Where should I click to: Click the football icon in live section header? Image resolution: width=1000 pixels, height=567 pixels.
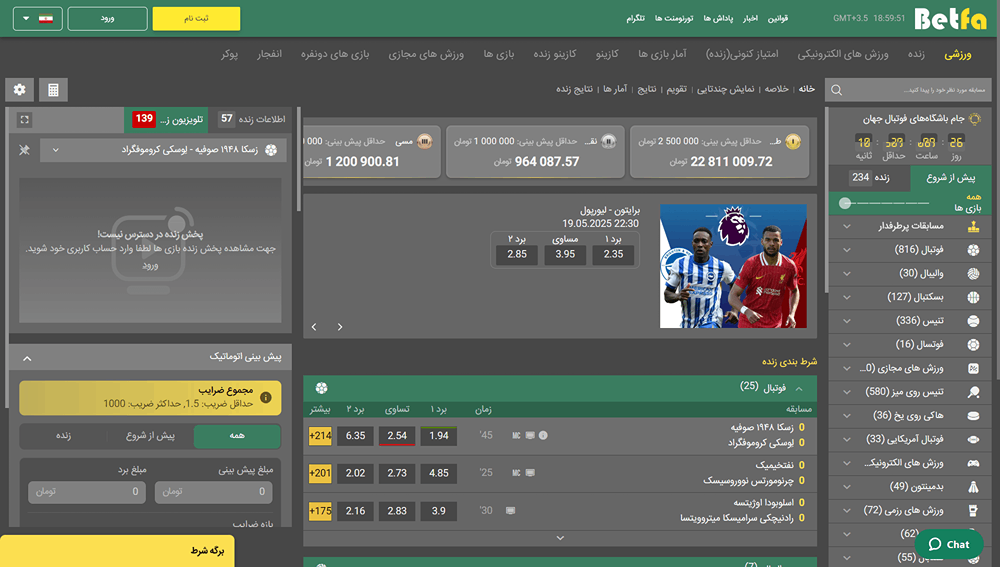pyautogui.click(x=321, y=388)
